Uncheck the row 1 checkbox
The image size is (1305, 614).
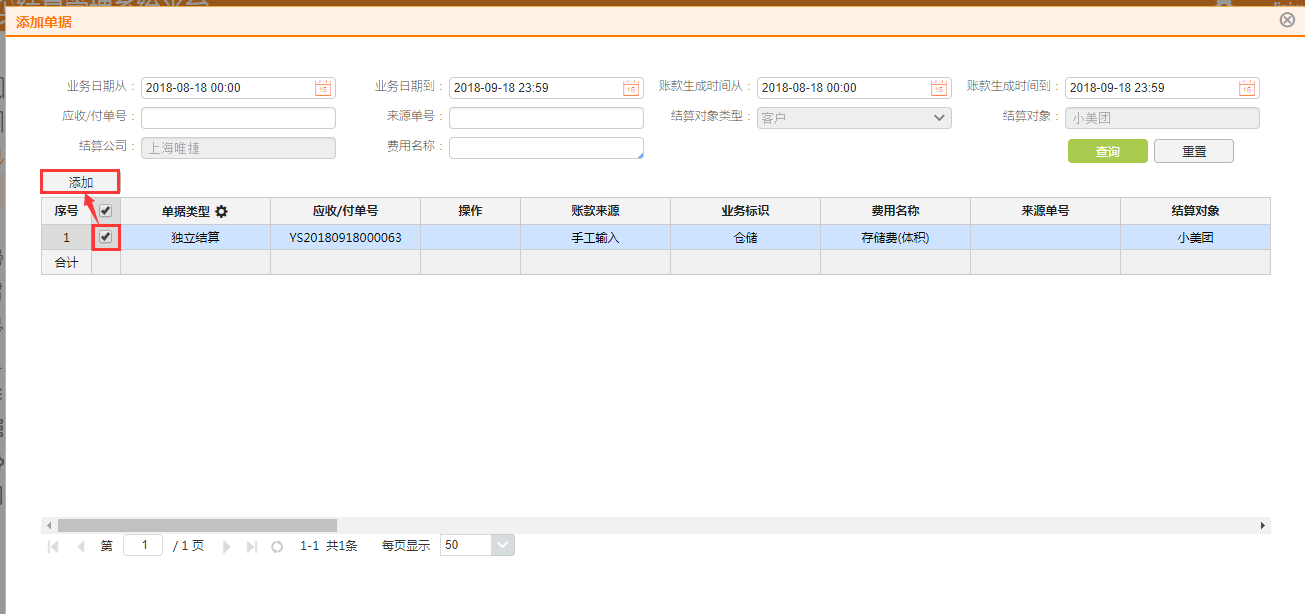pyautogui.click(x=106, y=237)
